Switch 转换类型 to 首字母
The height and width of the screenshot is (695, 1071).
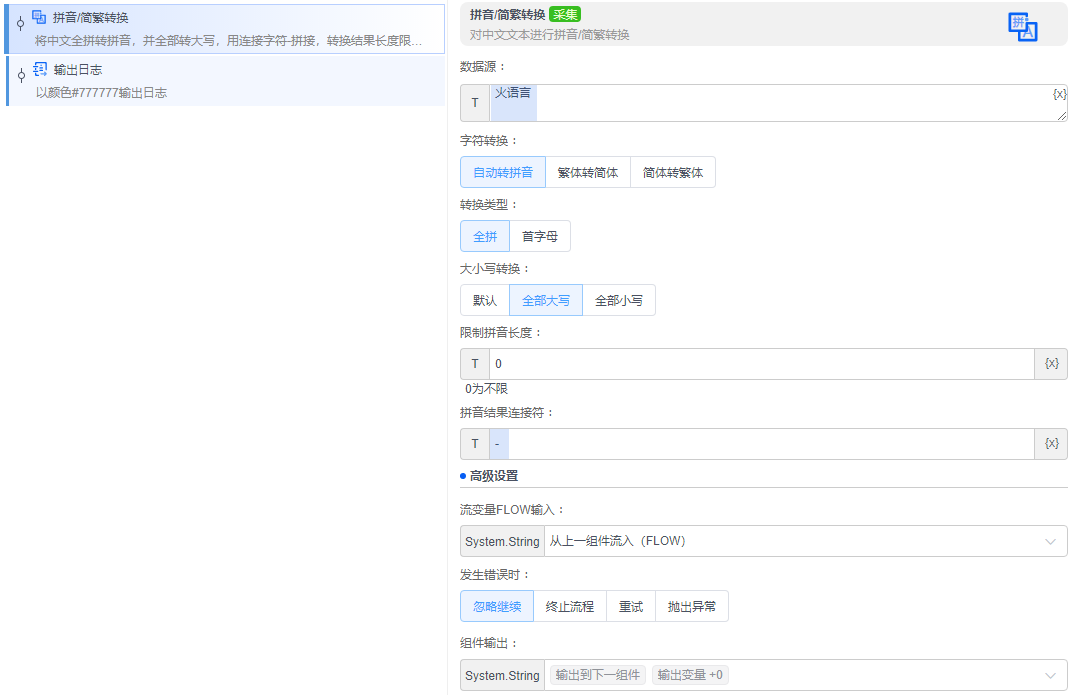pyautogui.click(x=540, y=235)
